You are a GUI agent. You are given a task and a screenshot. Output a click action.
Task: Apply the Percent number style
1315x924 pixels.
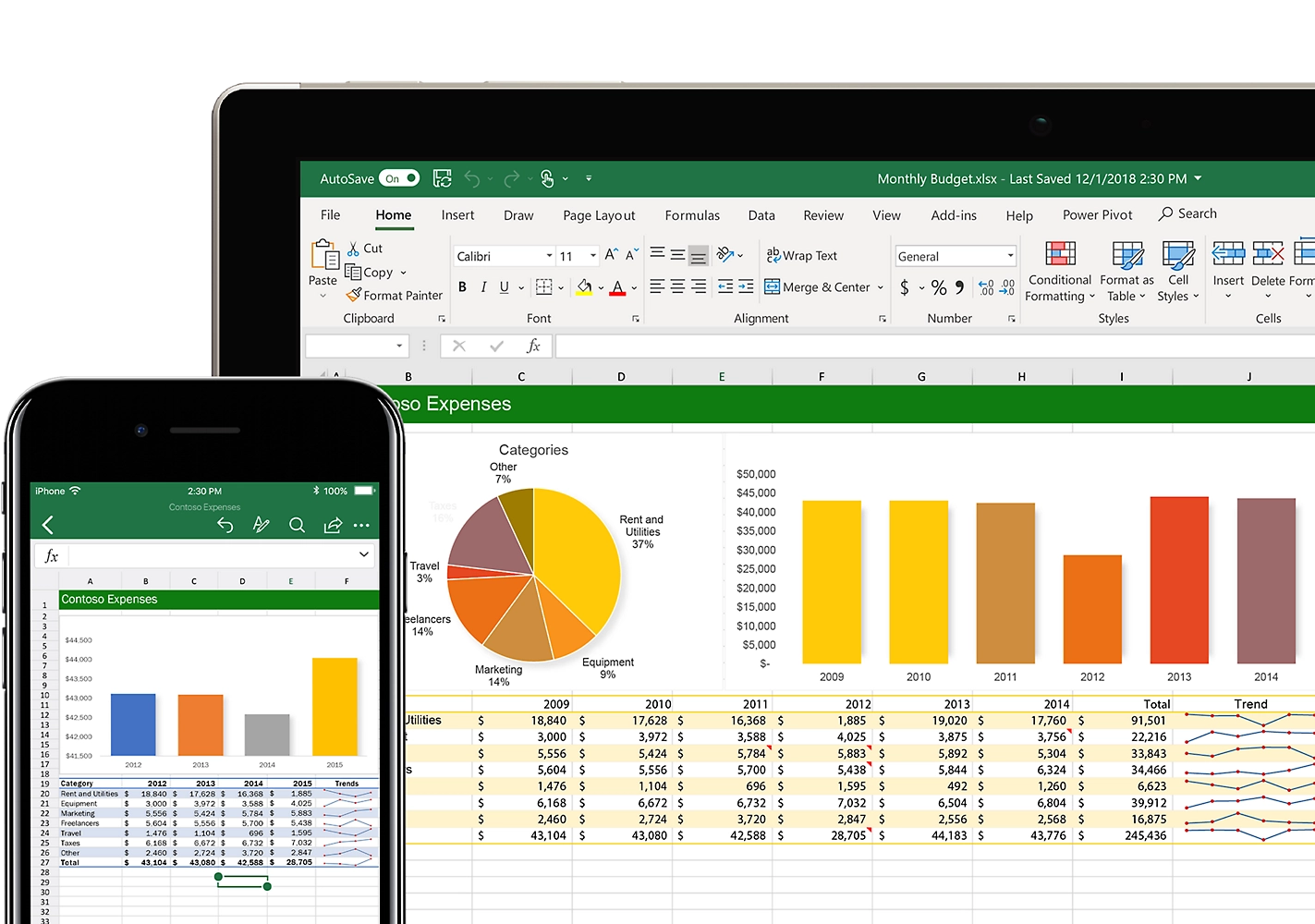[x=938, y=287]
